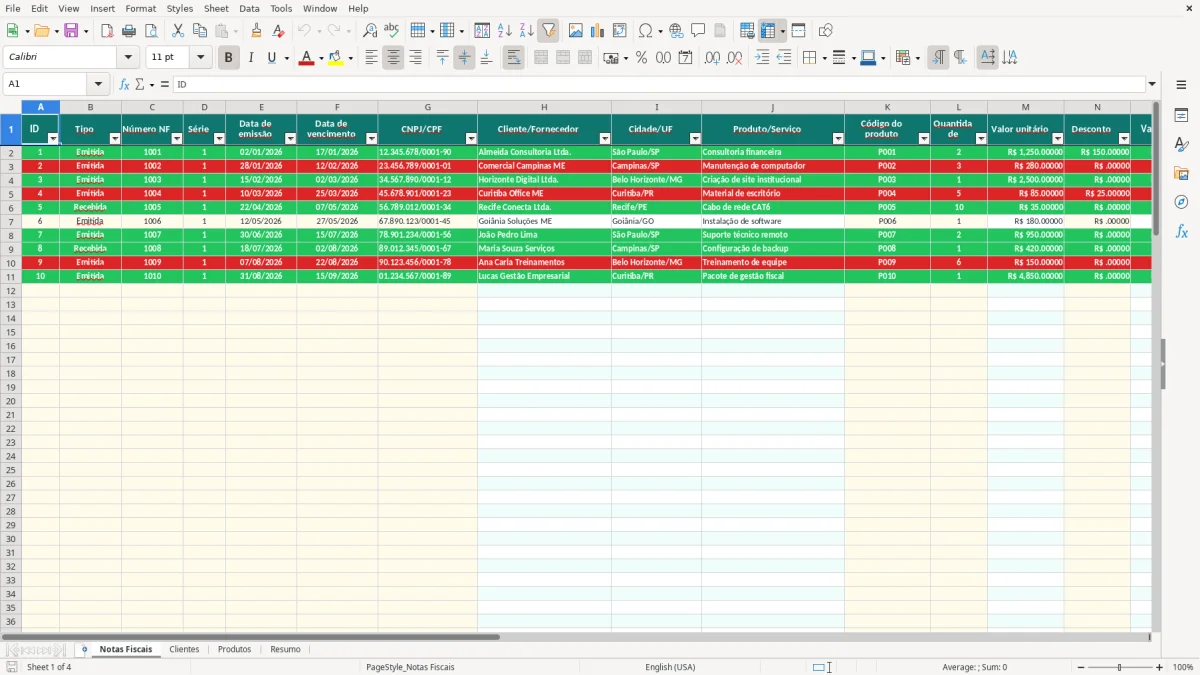This screenshot has width=1200, height=675.
Task: Open the Cidade/UF column filter dropdown
Action: coord(695,139)
